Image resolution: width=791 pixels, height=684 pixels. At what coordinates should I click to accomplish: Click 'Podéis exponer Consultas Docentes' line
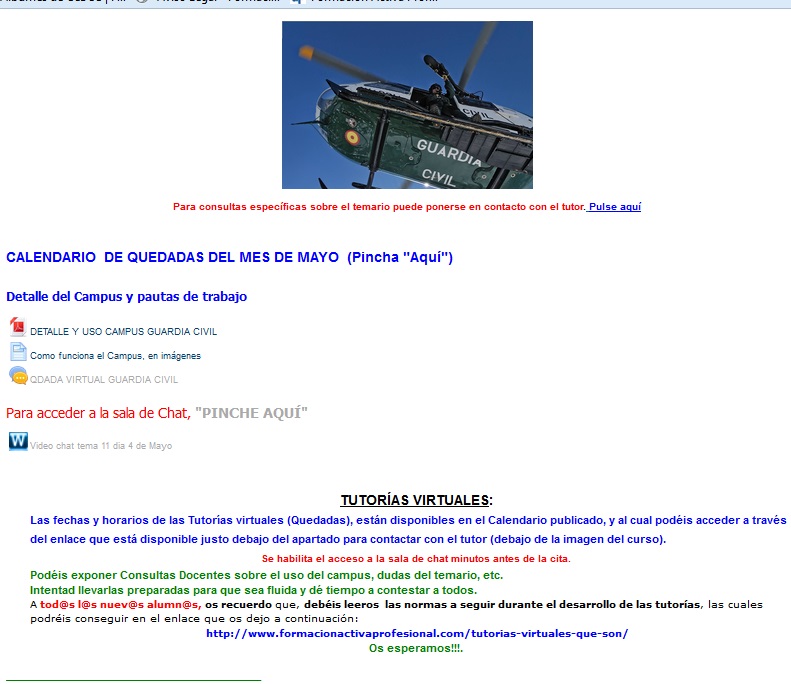pyautogui.click(x=266, y=575)
